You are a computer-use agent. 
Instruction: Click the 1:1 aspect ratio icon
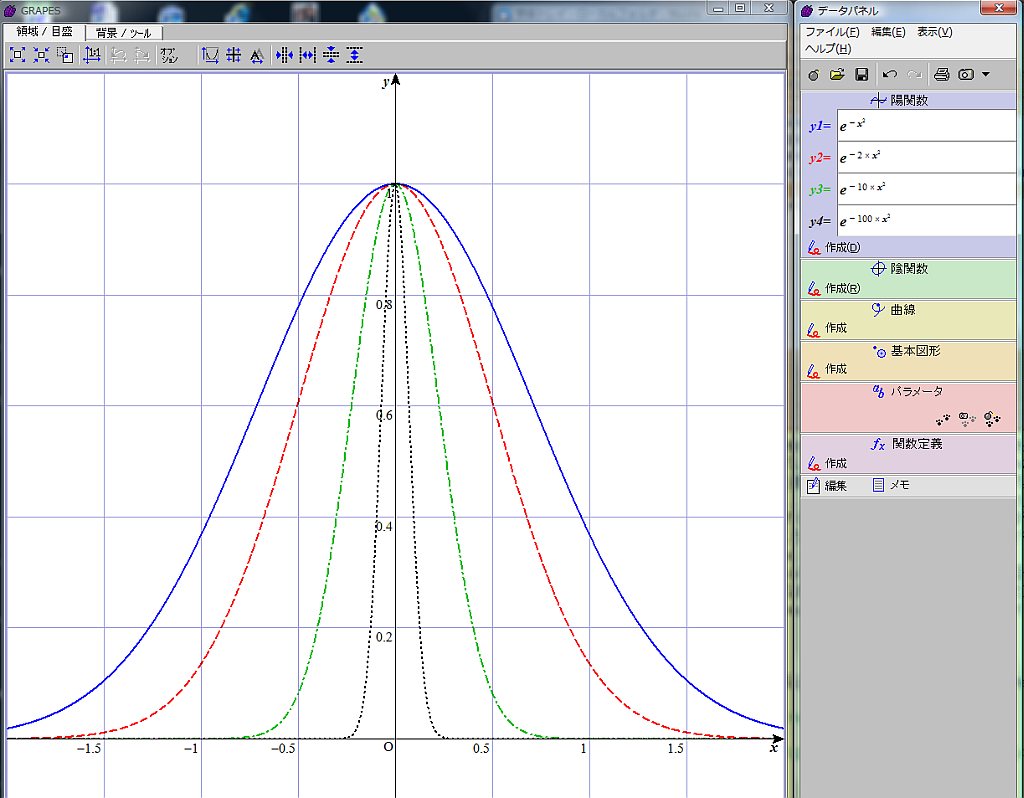[92, 55]
